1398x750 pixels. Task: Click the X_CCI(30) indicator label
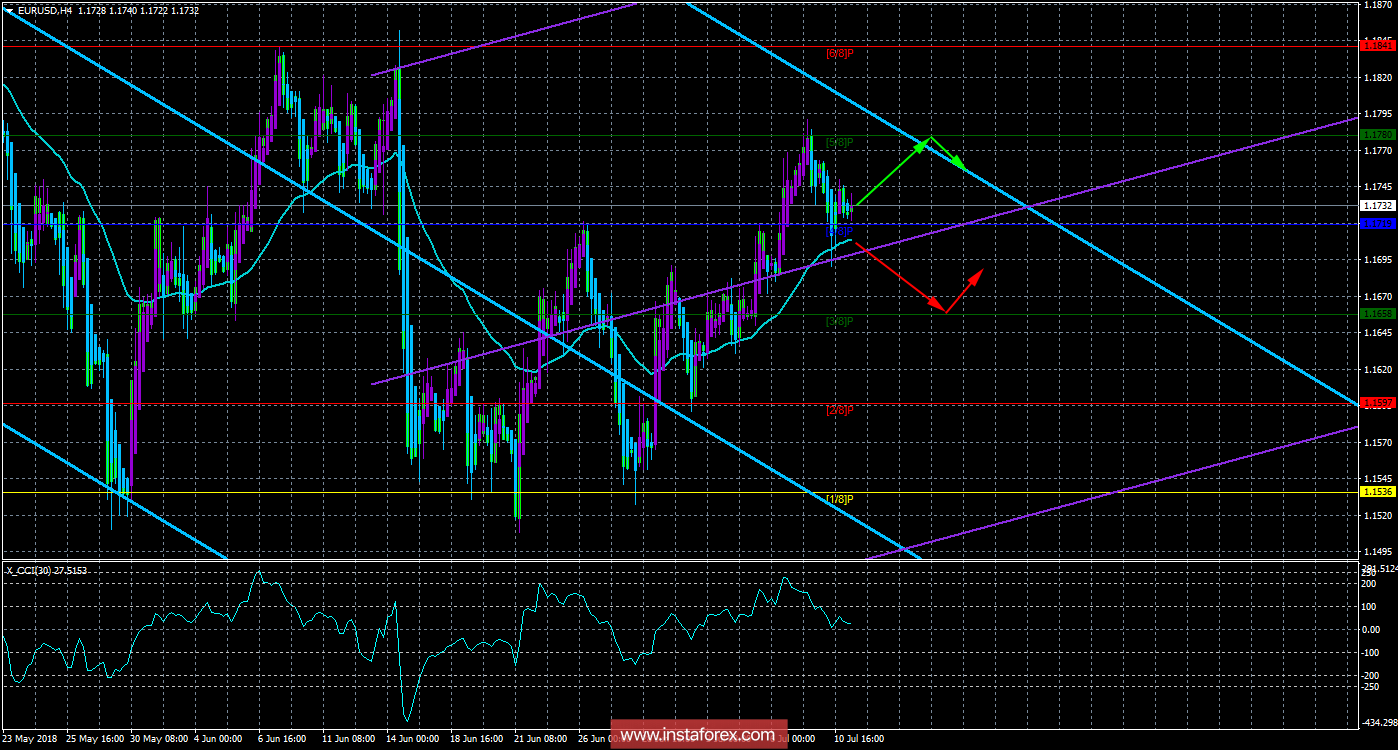coord(47,570)
